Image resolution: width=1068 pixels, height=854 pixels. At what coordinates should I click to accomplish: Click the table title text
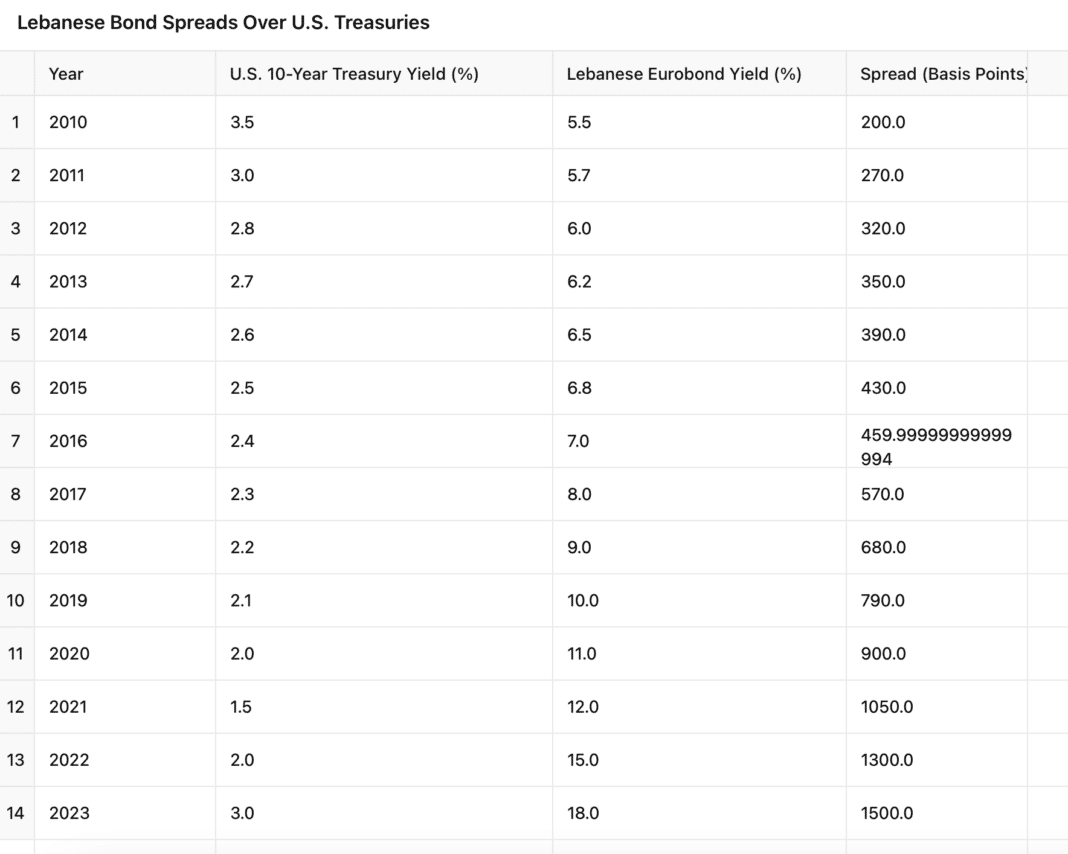coord(223,22)
